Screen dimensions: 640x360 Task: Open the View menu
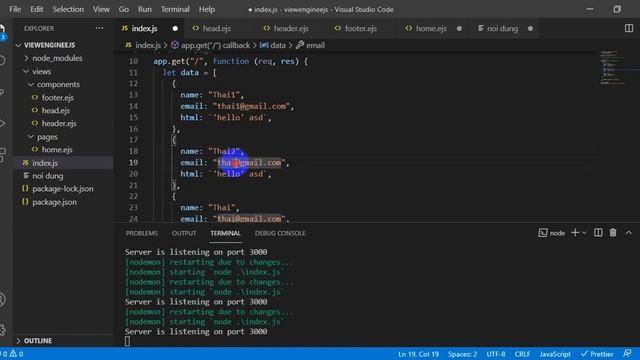(101, 9)
